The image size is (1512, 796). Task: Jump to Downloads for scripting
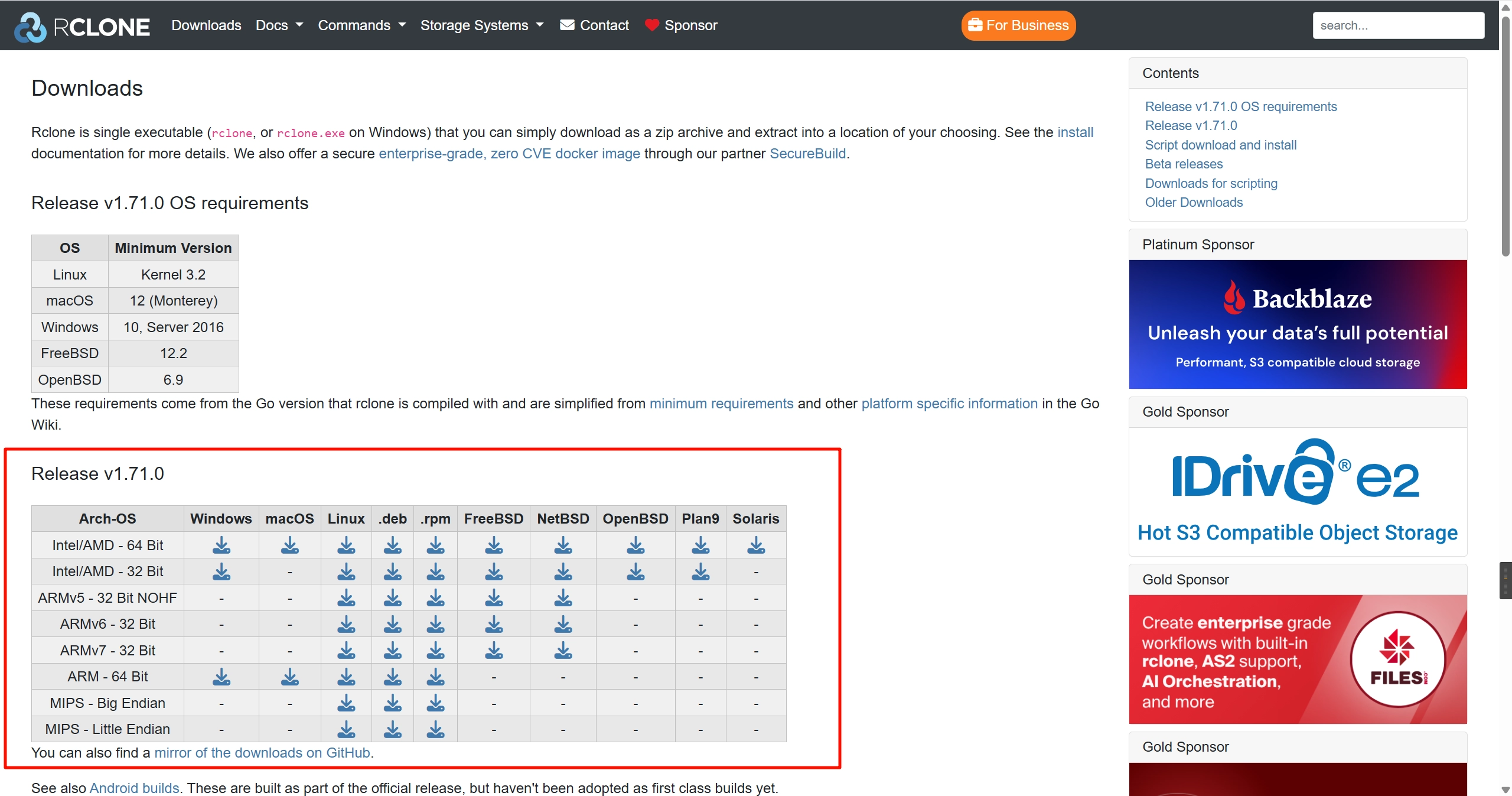tap(1211, 183)
